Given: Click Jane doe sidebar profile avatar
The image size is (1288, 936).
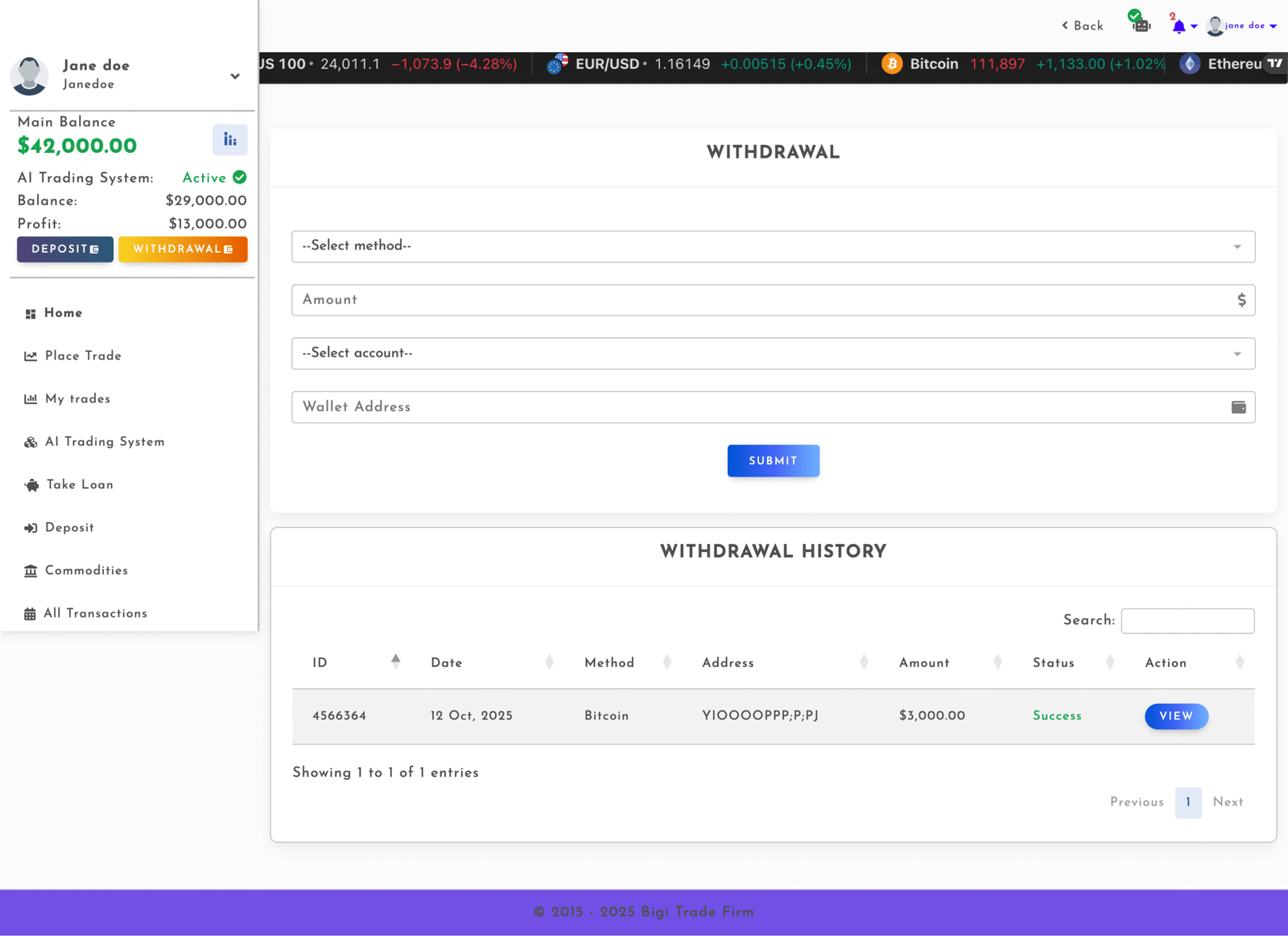Looking at the screenshot, I should pos(30,76).
